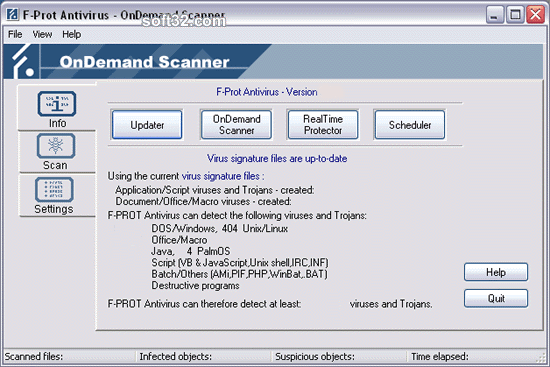Open the View menu

[x=42, y=34]
